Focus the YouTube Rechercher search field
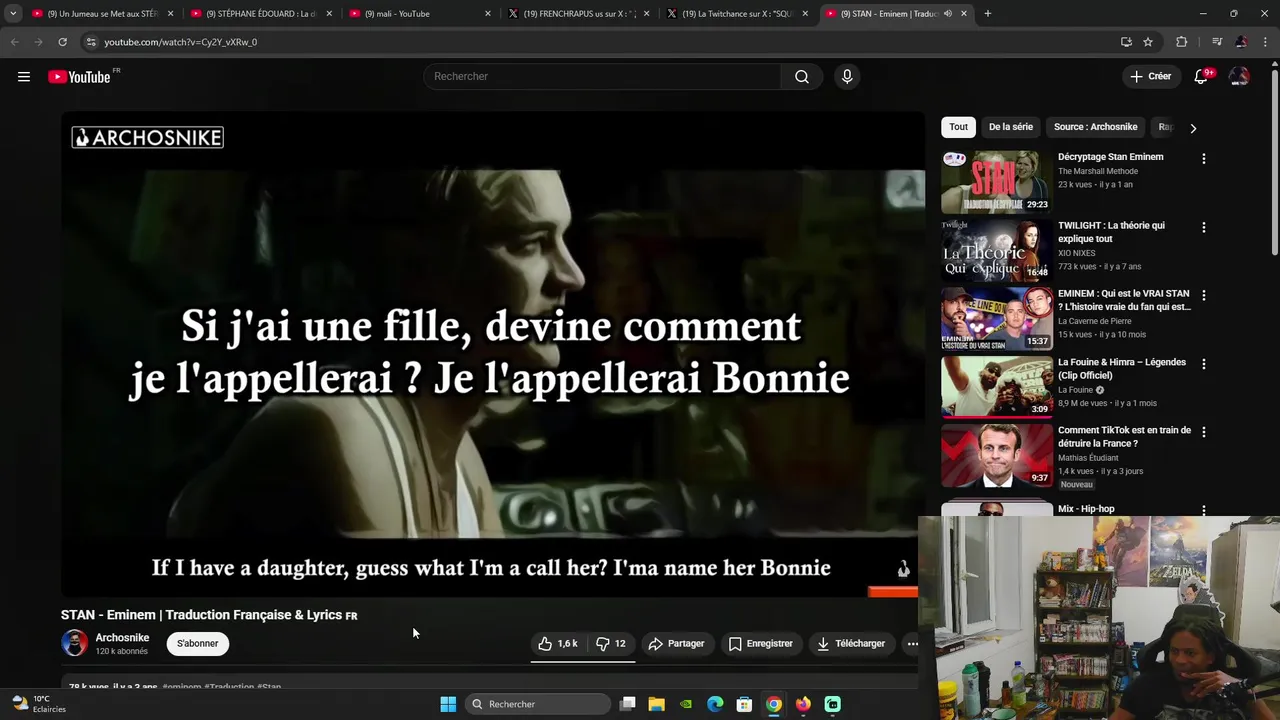1280x720 pixels. [x=602, y=77]
